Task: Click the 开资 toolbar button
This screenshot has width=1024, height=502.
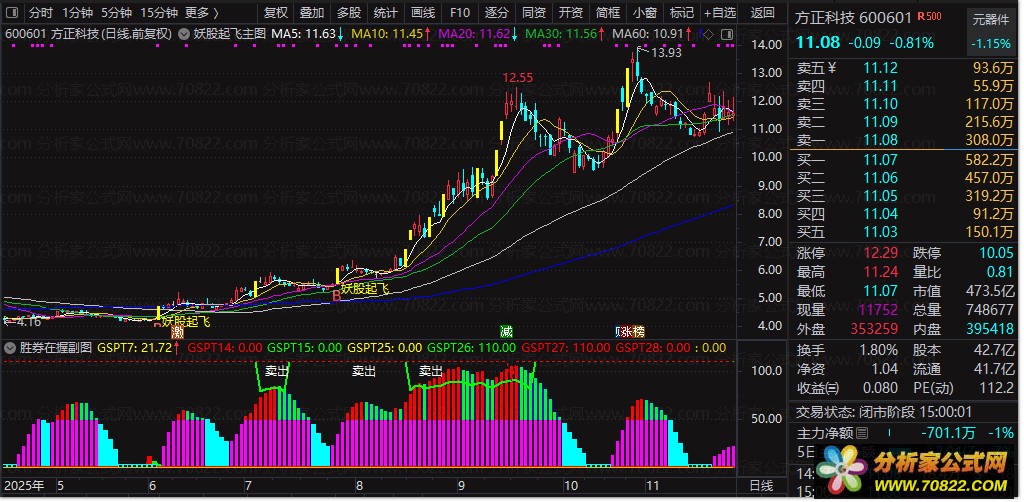Action: click(571, 12)
